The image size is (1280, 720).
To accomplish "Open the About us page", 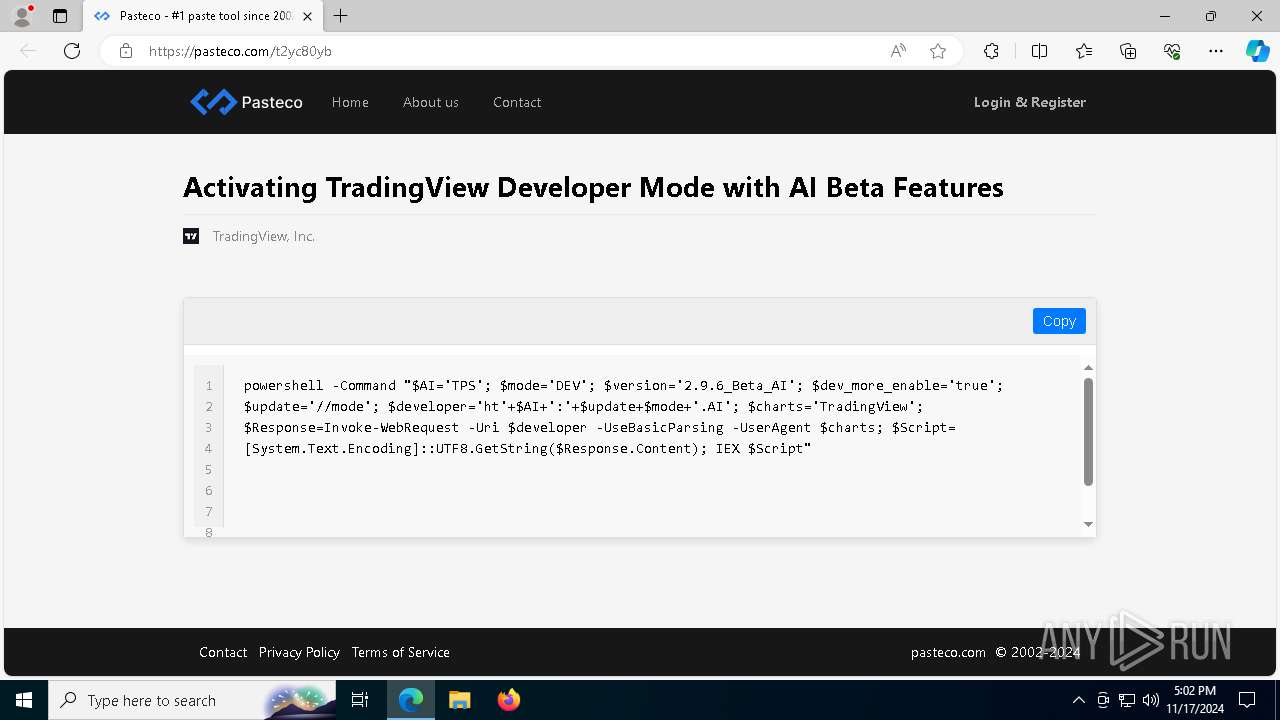I will click(x=431, y=102).
